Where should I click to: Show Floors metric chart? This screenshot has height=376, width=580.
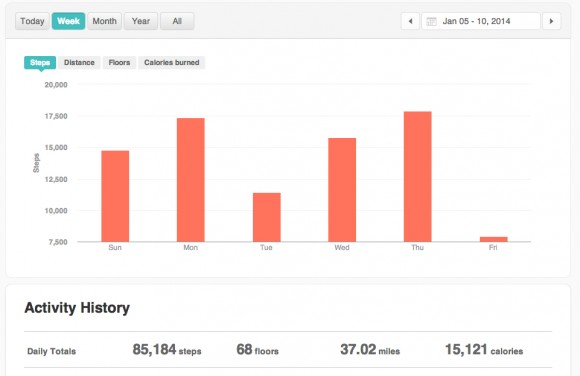[x=119, y=63]
